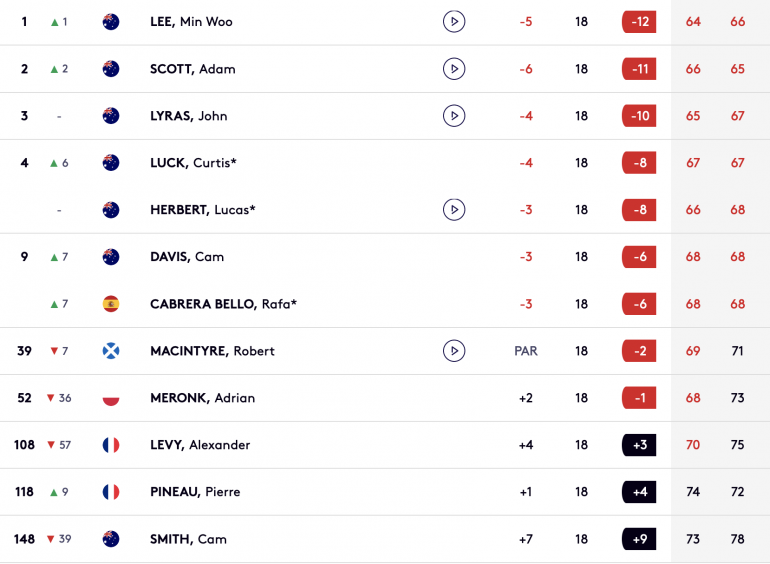Click the Australian flag beside Min Woo Lee
Image resolution: width=770 pixels, height=564 pixels.
pyautogui.click(x=111, y=22)
